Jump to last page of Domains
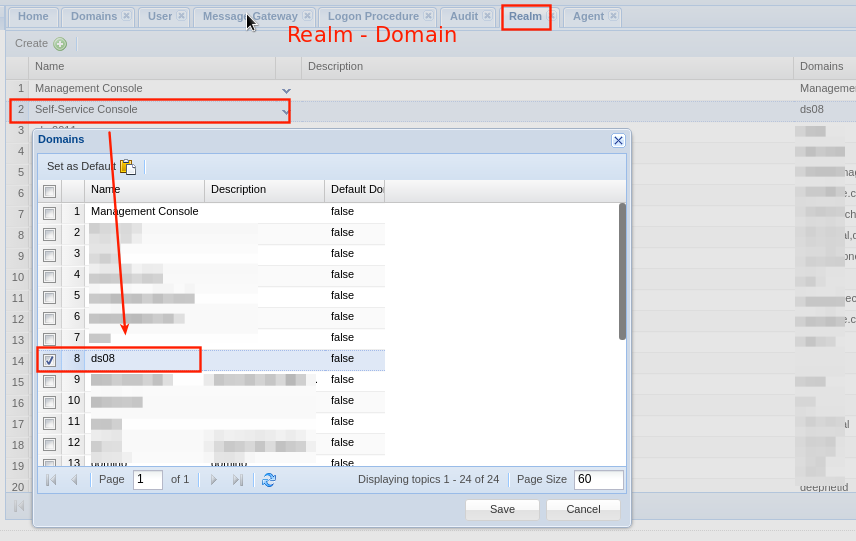The height and width of the screenshot is (541, 856). tap(237, 480)
